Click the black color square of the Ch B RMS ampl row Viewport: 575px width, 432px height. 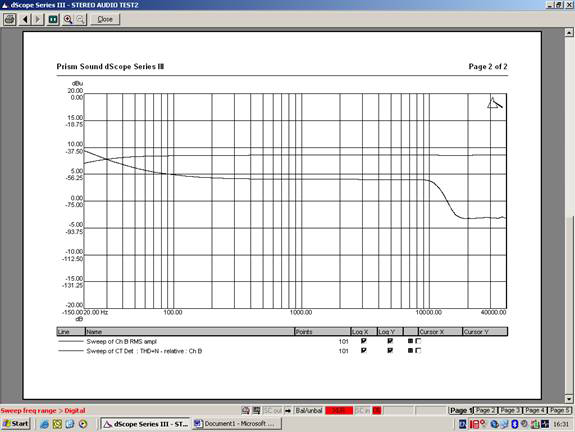410,341
